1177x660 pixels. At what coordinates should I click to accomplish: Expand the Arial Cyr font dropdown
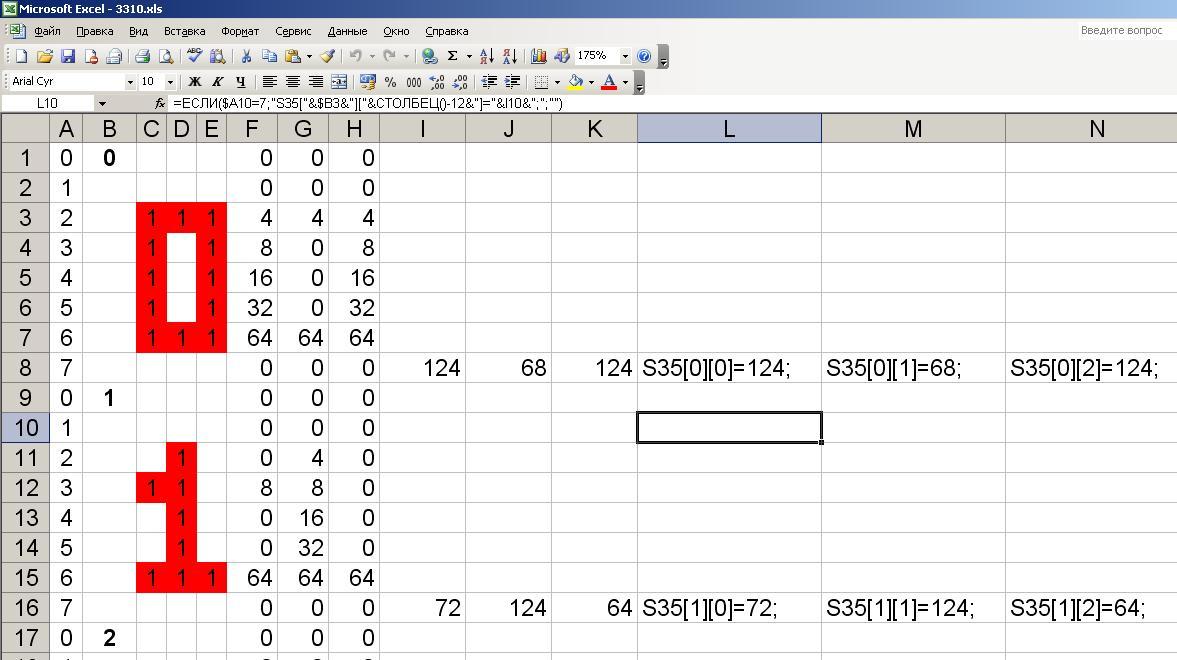pyautogui.click(x=130, y=82)
